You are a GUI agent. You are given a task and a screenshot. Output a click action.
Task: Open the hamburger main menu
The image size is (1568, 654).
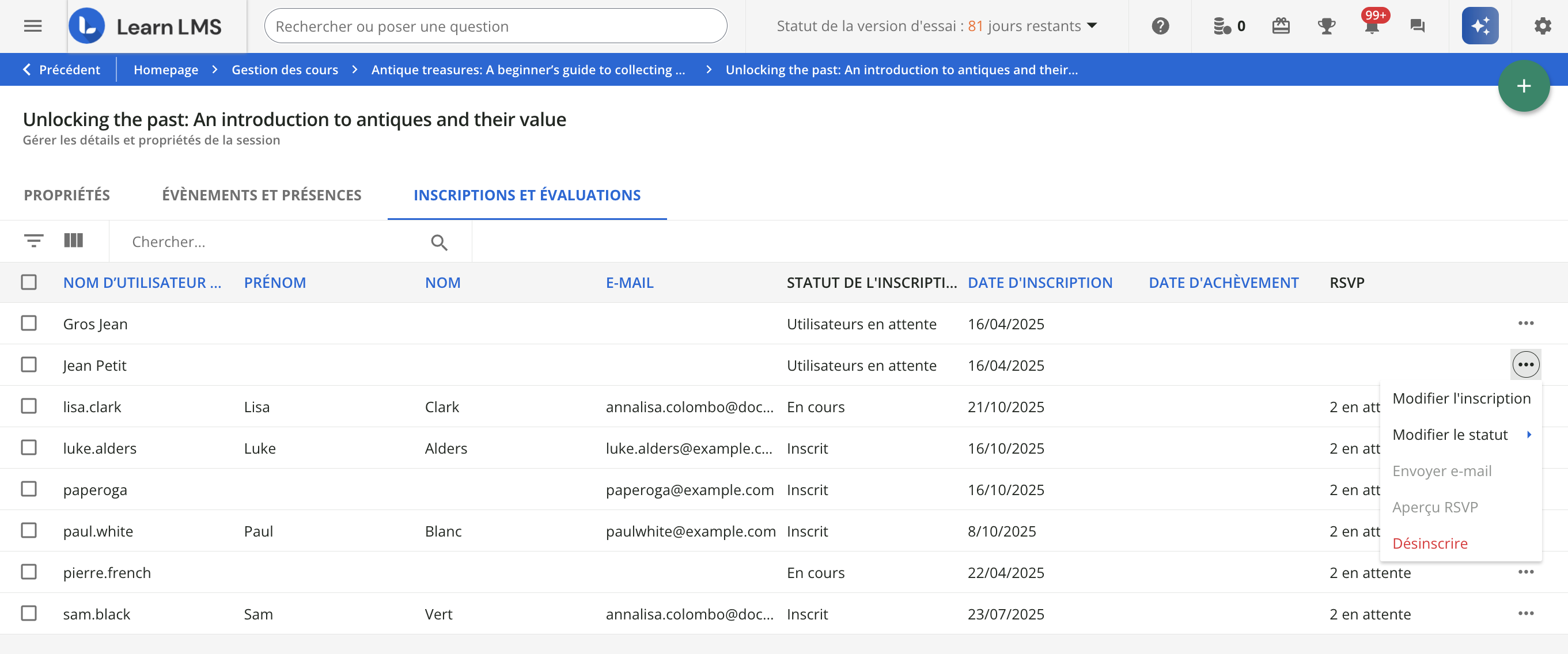click(x=33, y=26)
